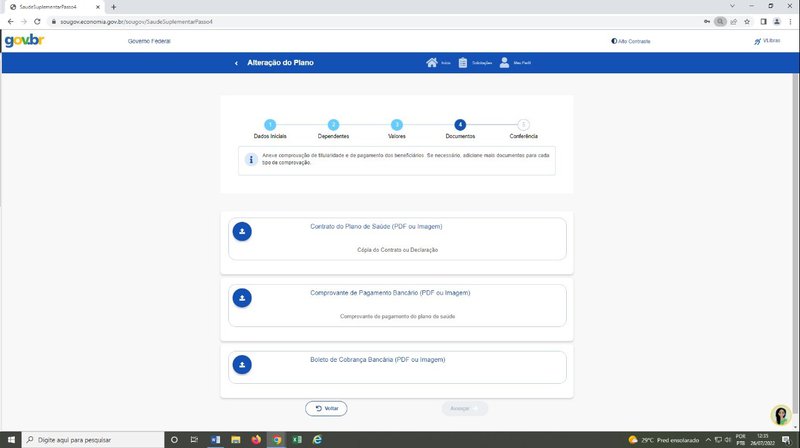Click Comprovante de Pagamento Bancário title
The width and height of the screenshot is (800, 448).
[390, 293]
